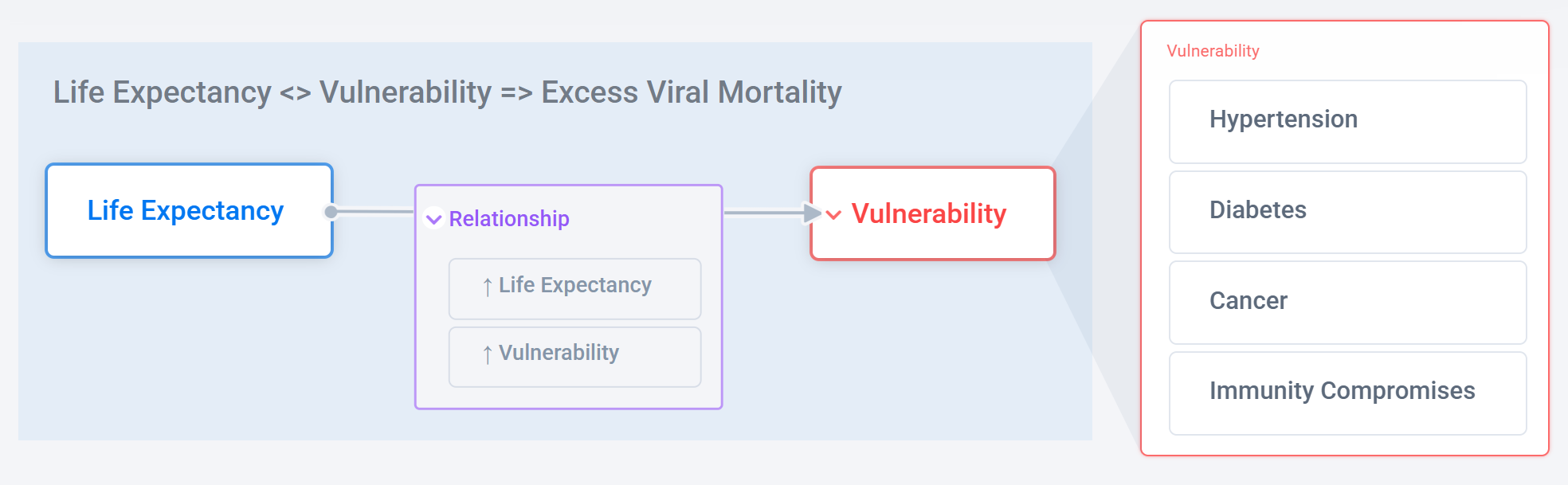Viewport: 1568px width, 485px height.
Task: Click the diagram title mentioning Excess Viral Mortality
Action: (447, 92)
